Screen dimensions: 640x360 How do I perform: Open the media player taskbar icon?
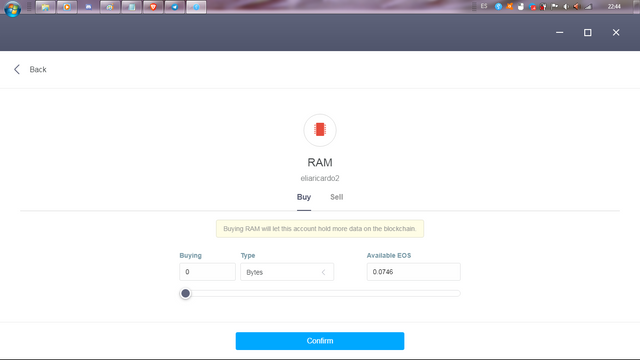(67, 7)
